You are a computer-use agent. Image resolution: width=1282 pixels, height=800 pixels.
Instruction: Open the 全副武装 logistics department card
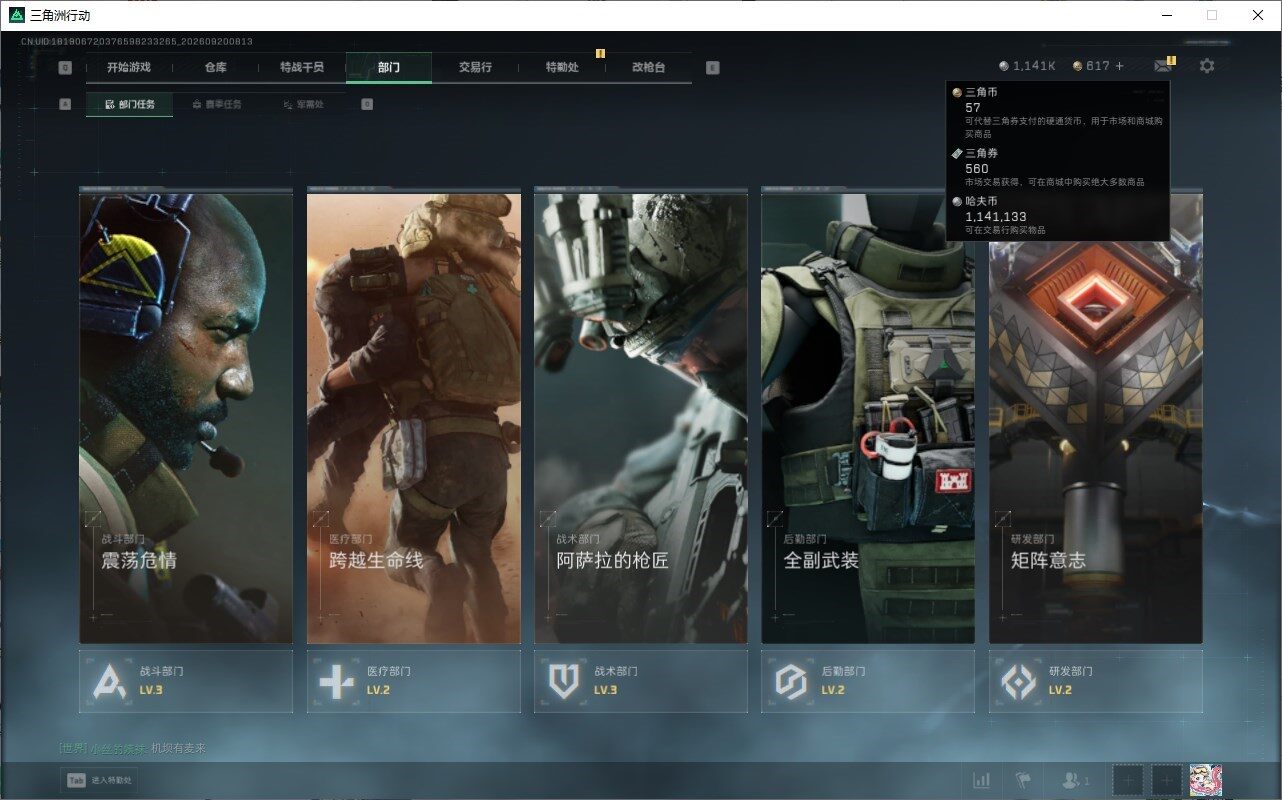click(868, 418)
